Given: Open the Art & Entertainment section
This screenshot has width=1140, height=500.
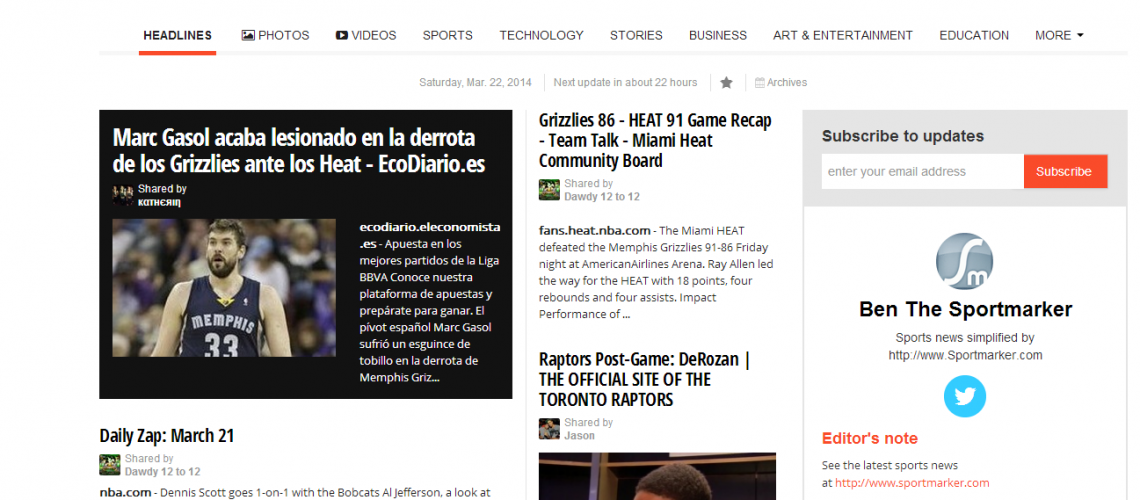Looking at the screenshot, I should click(x=843, y=35).
